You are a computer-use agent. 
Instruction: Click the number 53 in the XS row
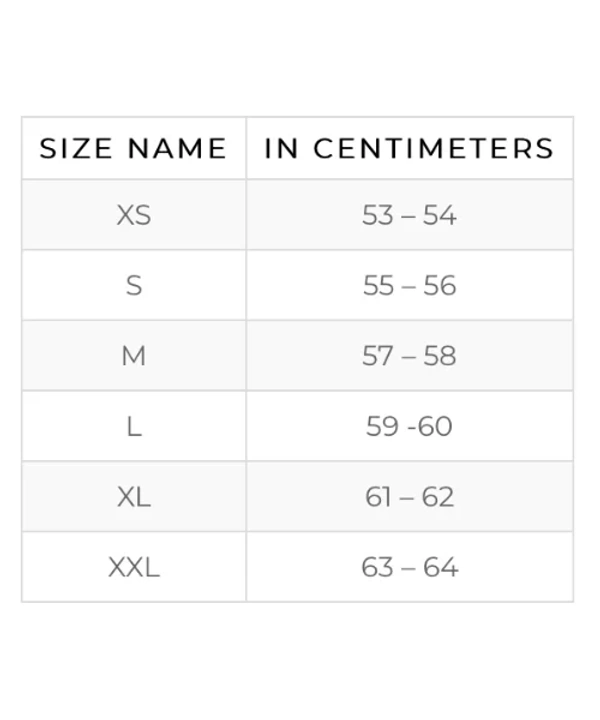[378, 215]
